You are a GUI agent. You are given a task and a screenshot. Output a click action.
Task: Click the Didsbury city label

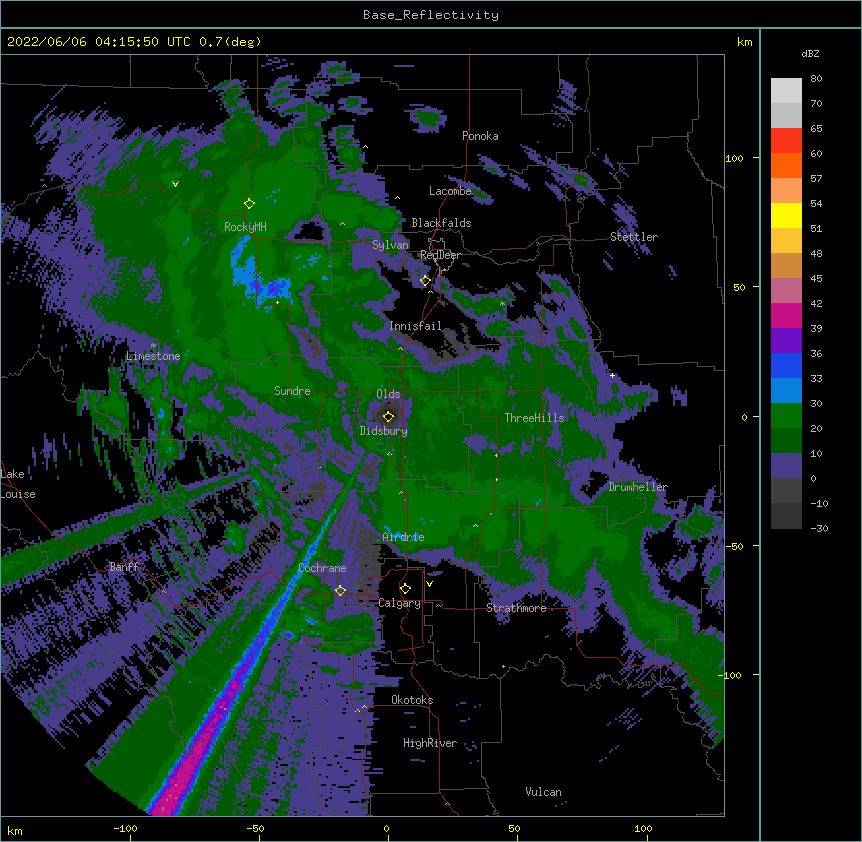pyautogui.click(x=384, y=431)
